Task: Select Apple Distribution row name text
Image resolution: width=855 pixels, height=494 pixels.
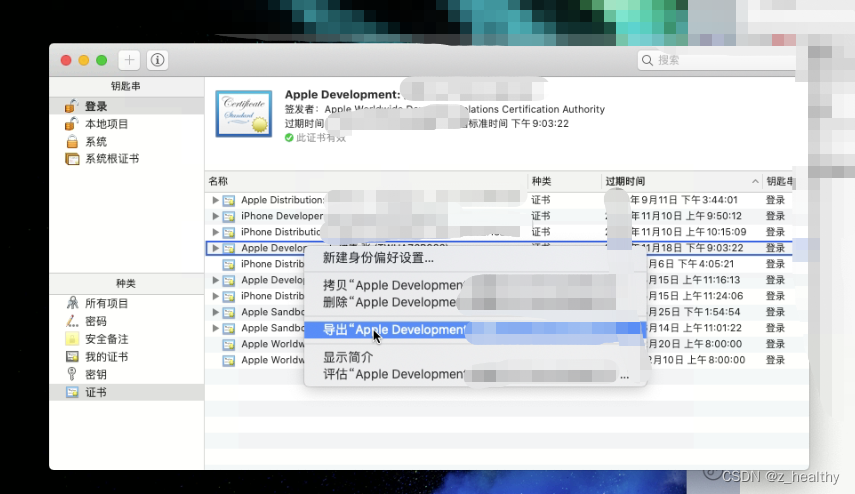Action: (282, 200)
